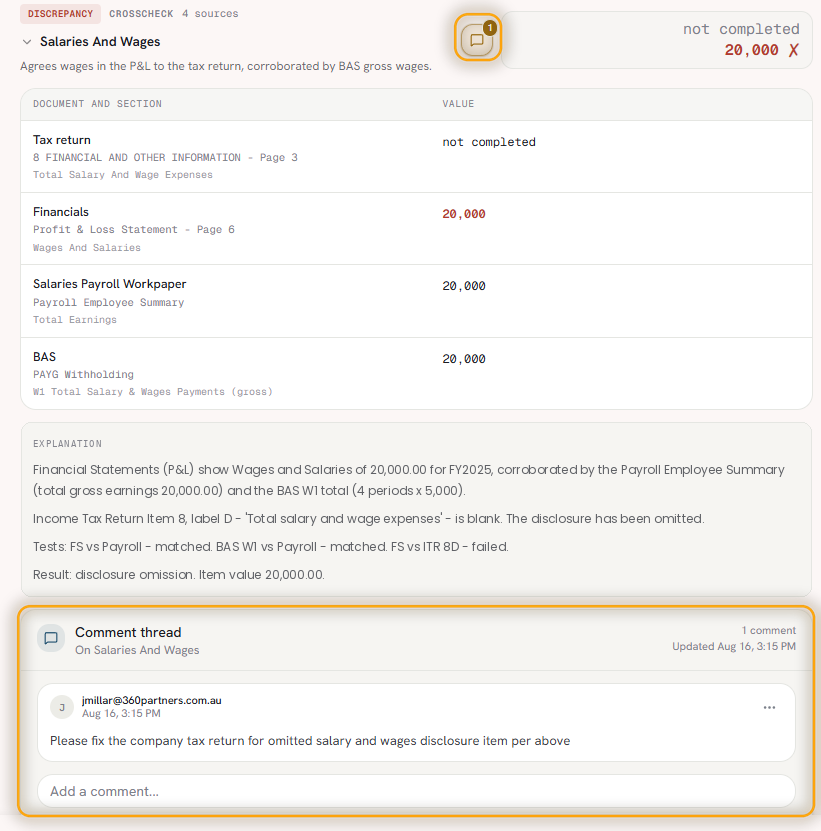Open comments button with badge 1

pos(477,38)
